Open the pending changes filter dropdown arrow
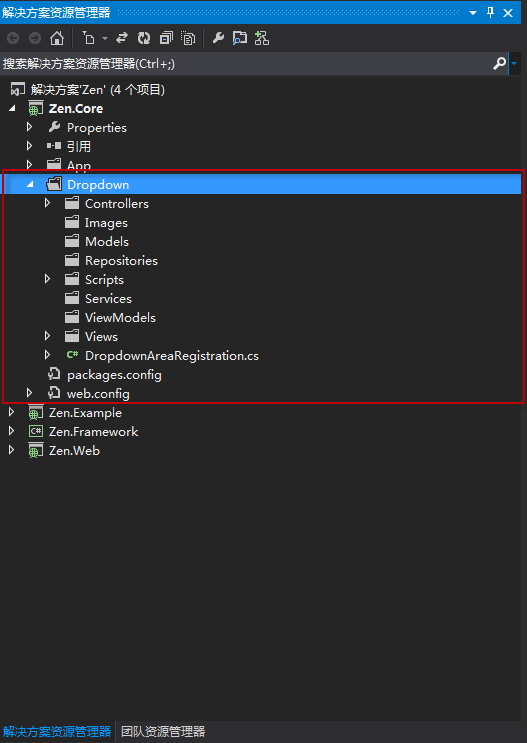The height and width of the screenshot is (743, 527). (x=105, y=38)
